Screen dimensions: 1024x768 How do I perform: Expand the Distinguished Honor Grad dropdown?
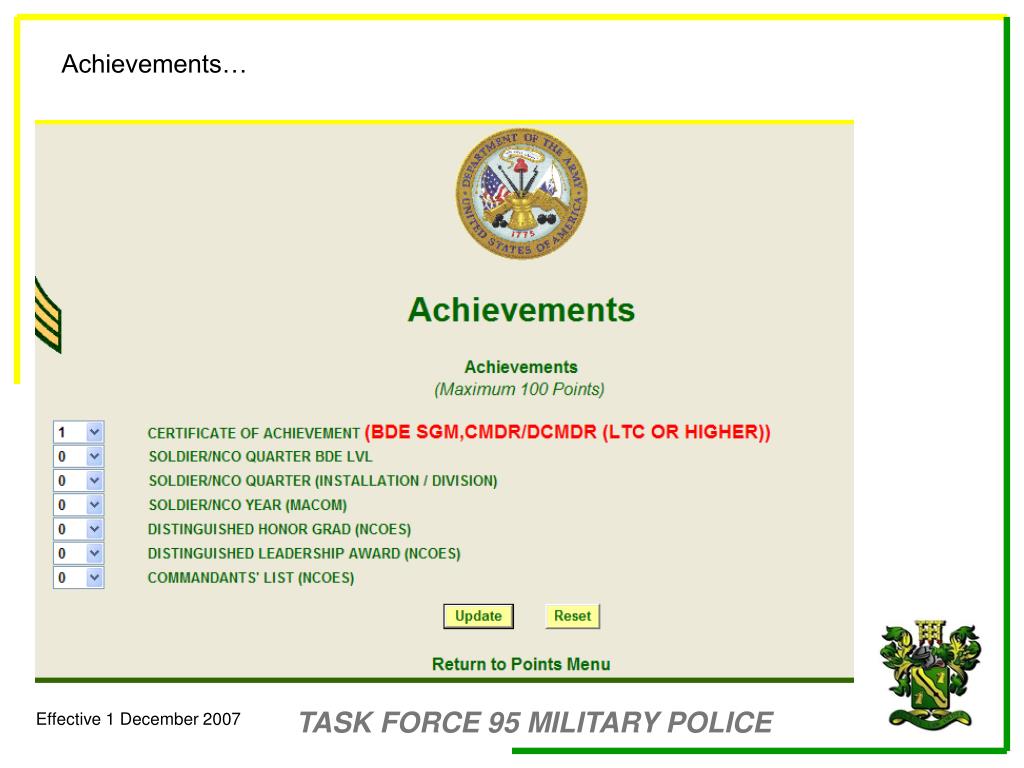coord(78,529)
